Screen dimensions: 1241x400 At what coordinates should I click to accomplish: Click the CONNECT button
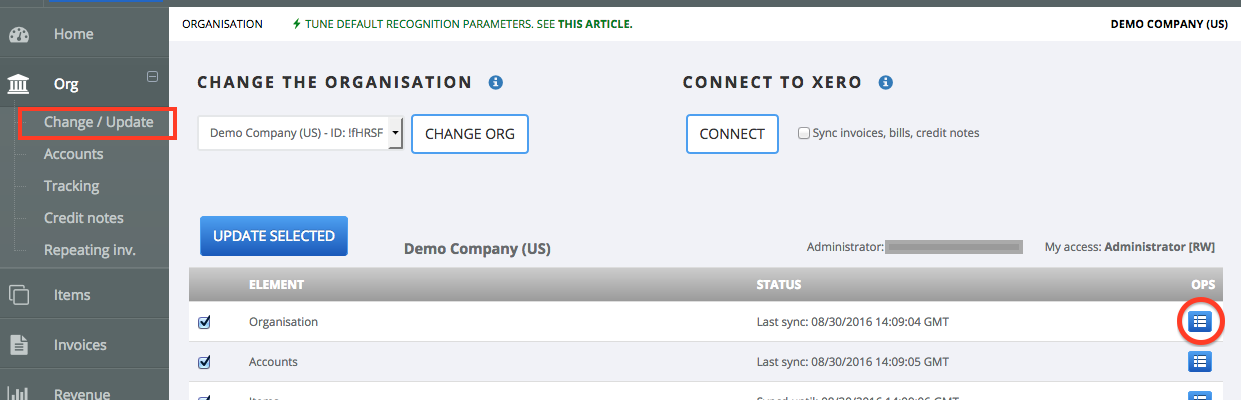[x=732, y=134]
